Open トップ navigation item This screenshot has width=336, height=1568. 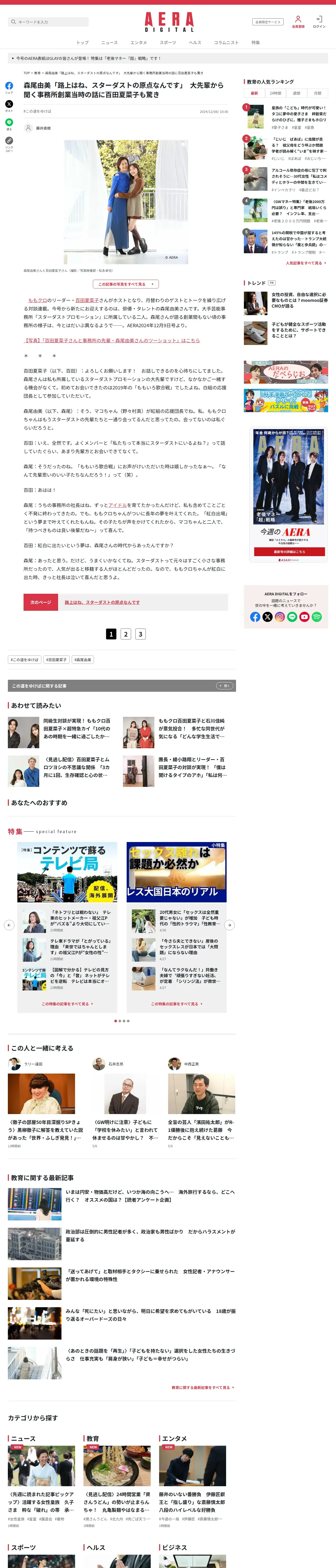[82, 43]
